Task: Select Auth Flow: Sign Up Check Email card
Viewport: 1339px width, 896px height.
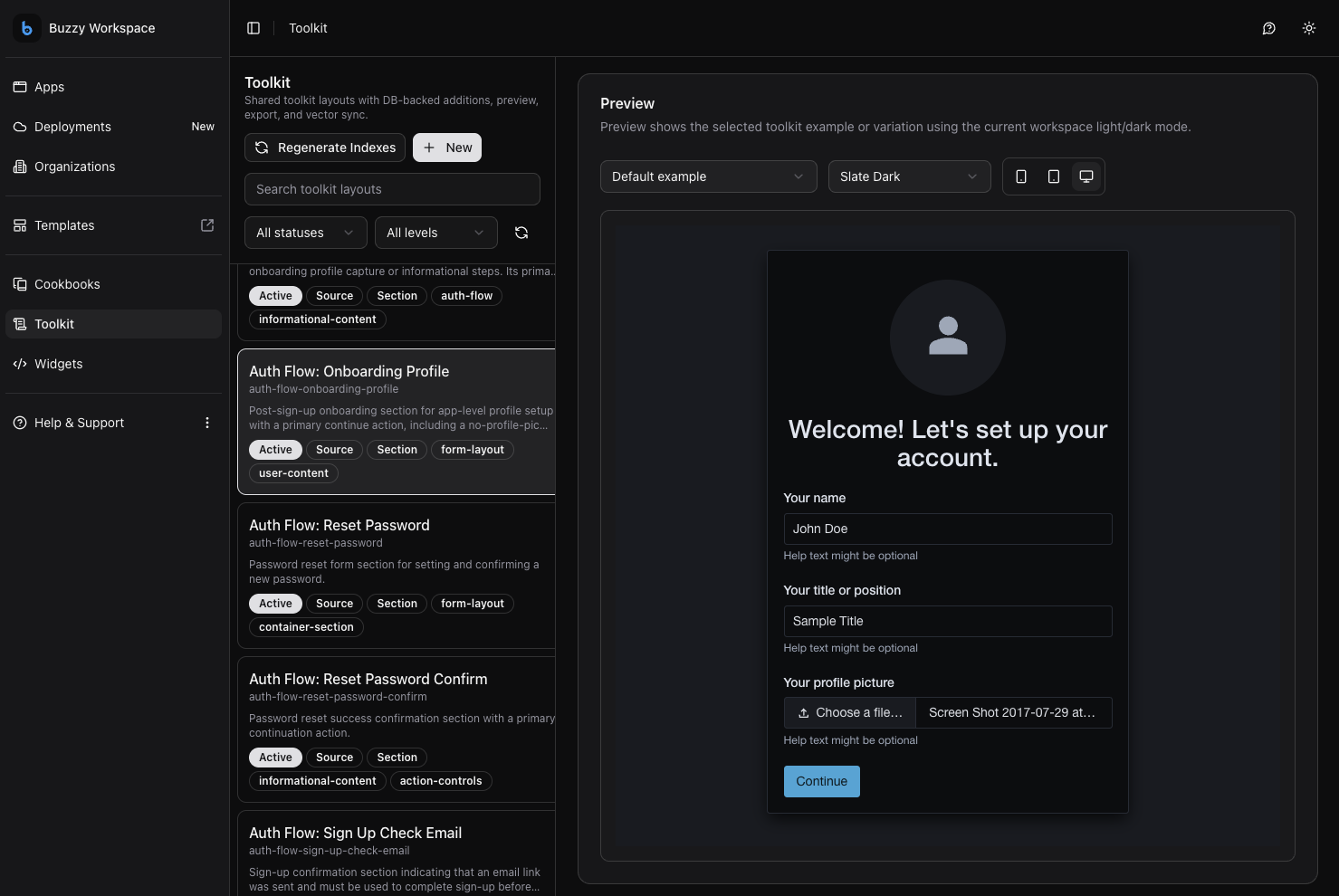Action: [x=397, y=853]
